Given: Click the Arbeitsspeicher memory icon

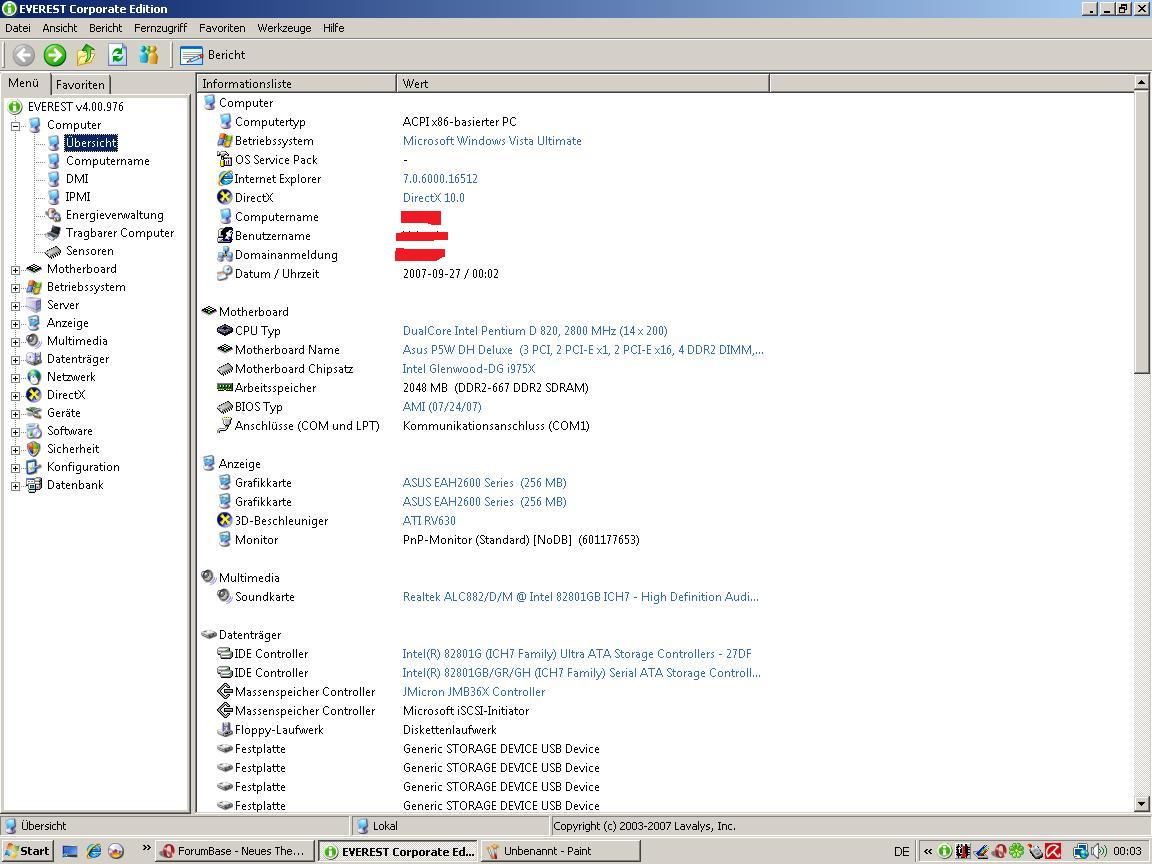Looking at the screenshot, I should [x=225, y=387].
